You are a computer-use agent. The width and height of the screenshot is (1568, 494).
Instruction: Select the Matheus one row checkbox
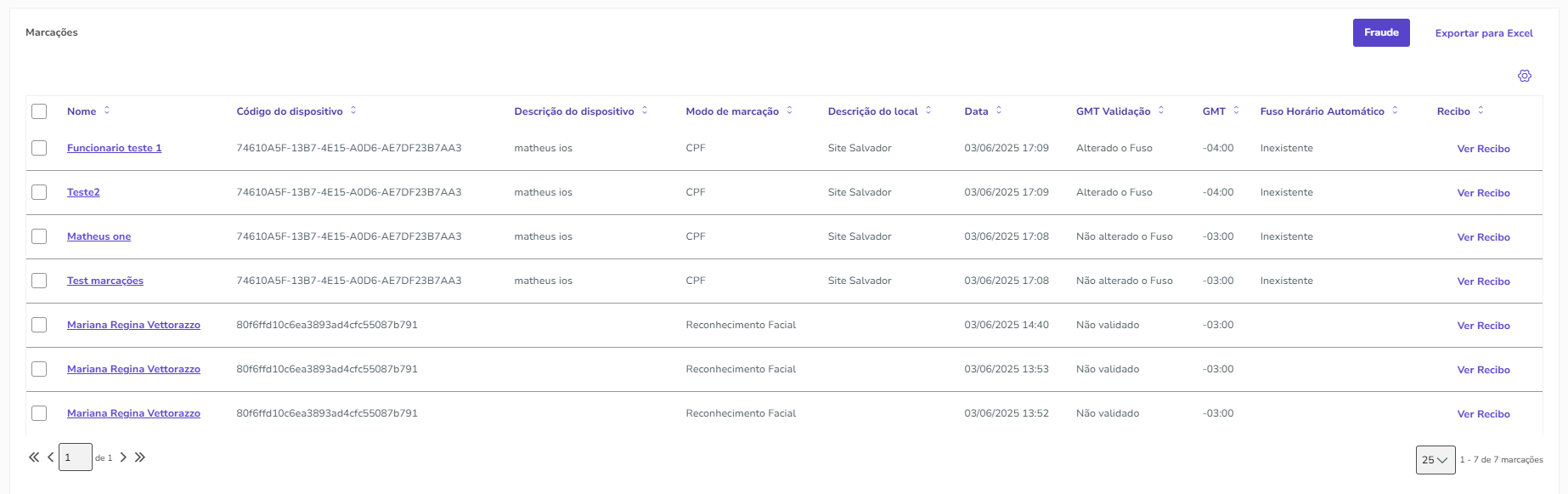click(39, 236)
